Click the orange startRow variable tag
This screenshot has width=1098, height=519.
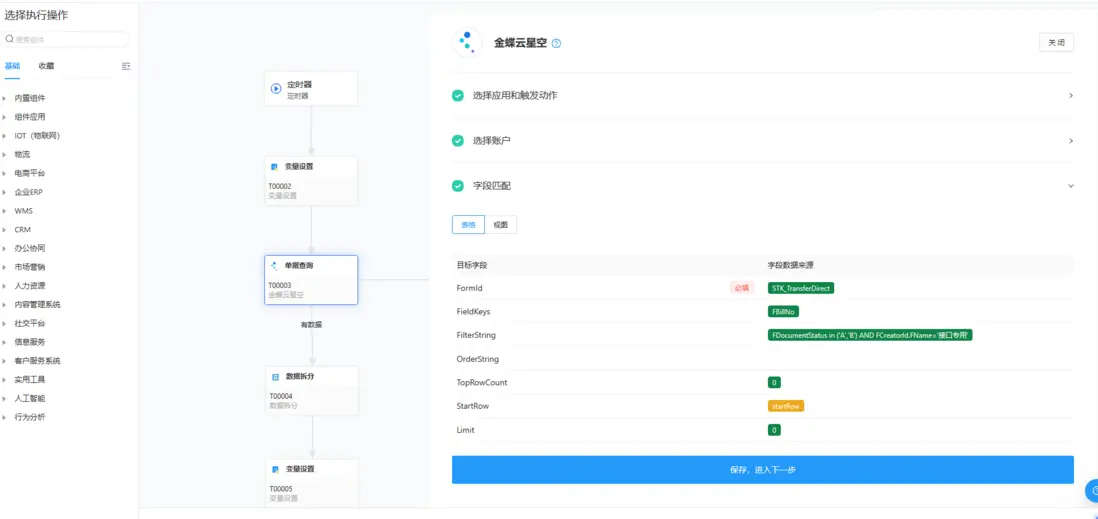[786, 406]
